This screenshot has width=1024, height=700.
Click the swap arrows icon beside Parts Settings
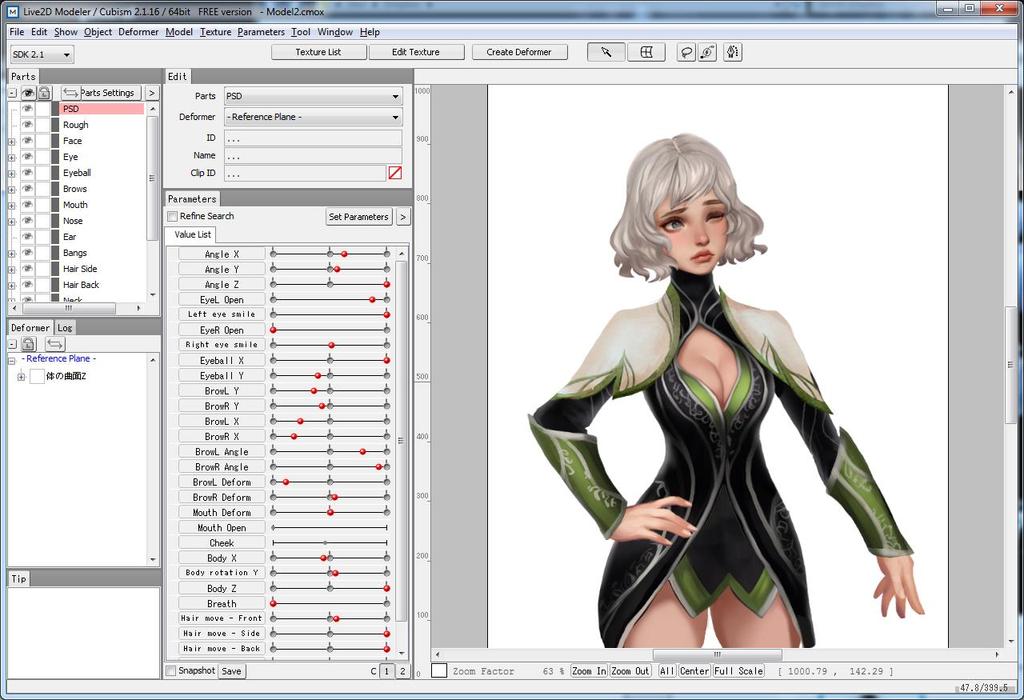(70, 93)
